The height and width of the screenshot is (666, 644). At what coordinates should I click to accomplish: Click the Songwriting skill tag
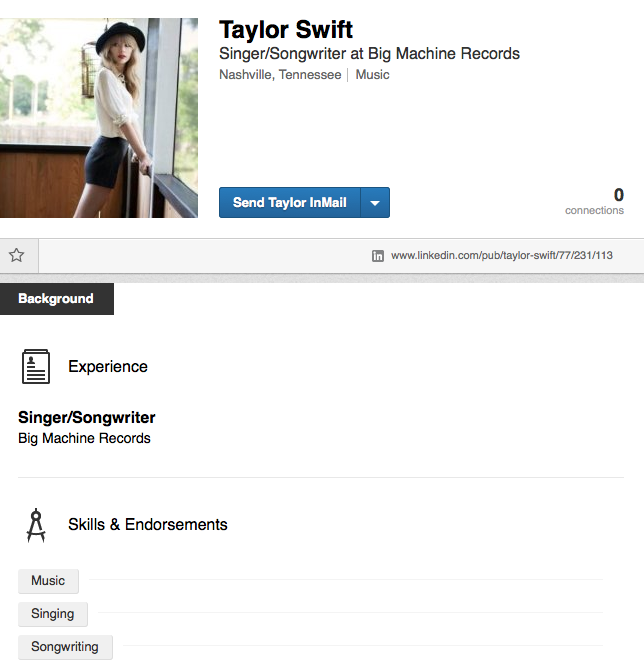point(65,647)
